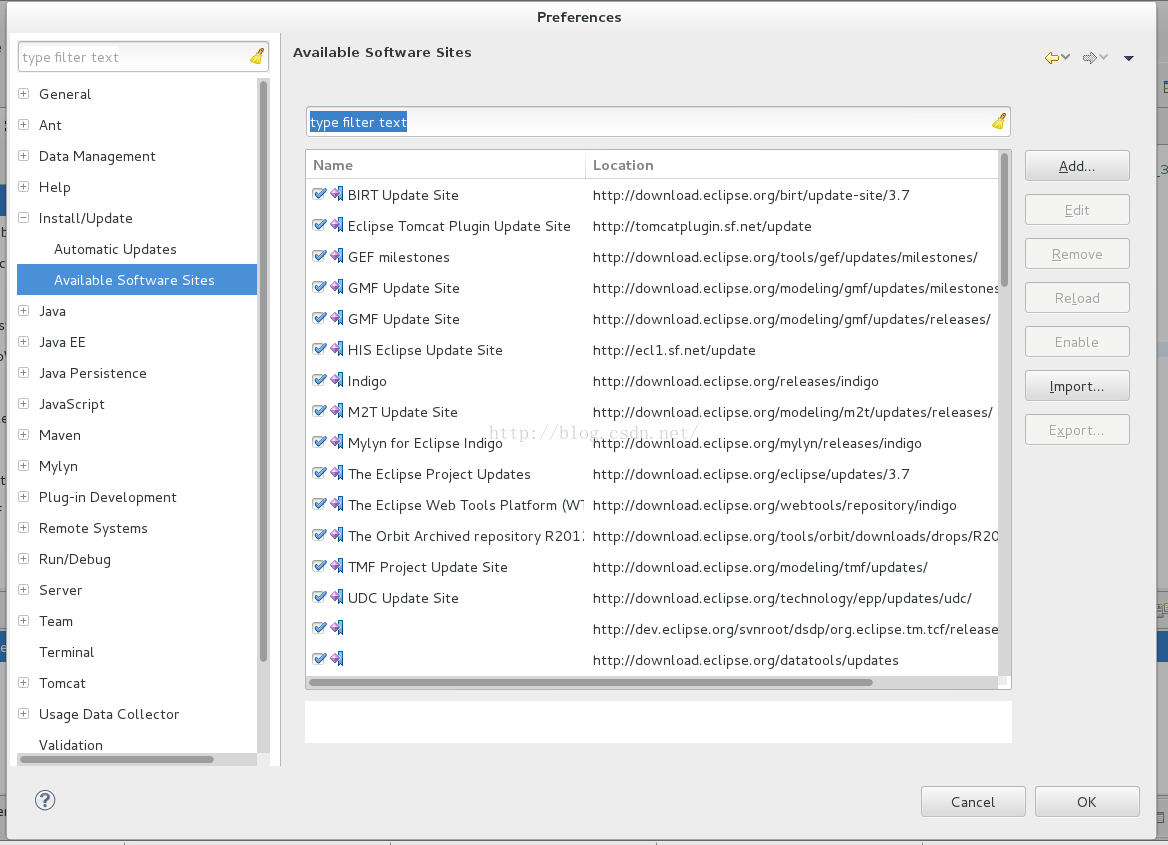Select Available Software Sites in the tree
1168x845 pixels.
tap(136, 280)
